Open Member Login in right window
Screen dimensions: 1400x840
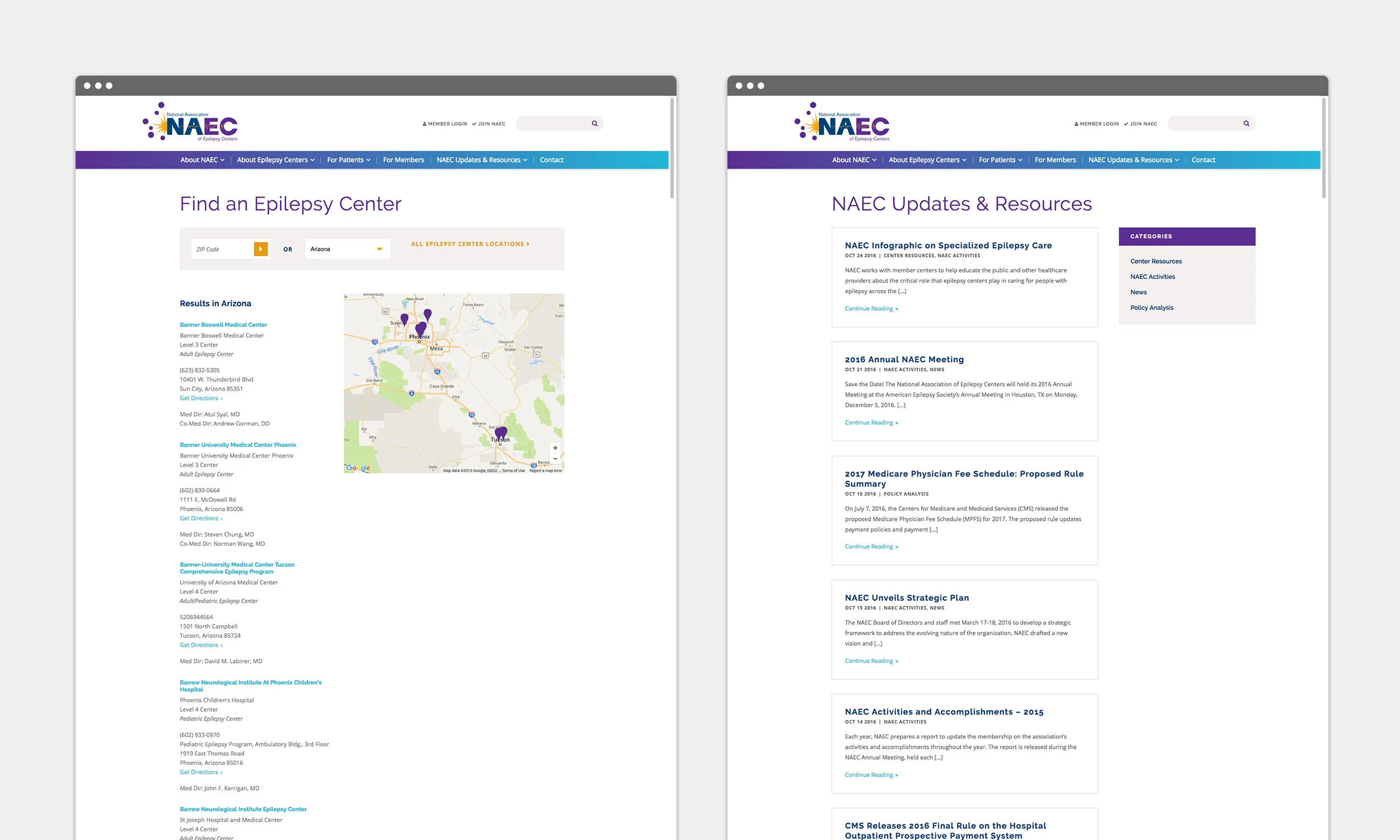[1096, 123]
